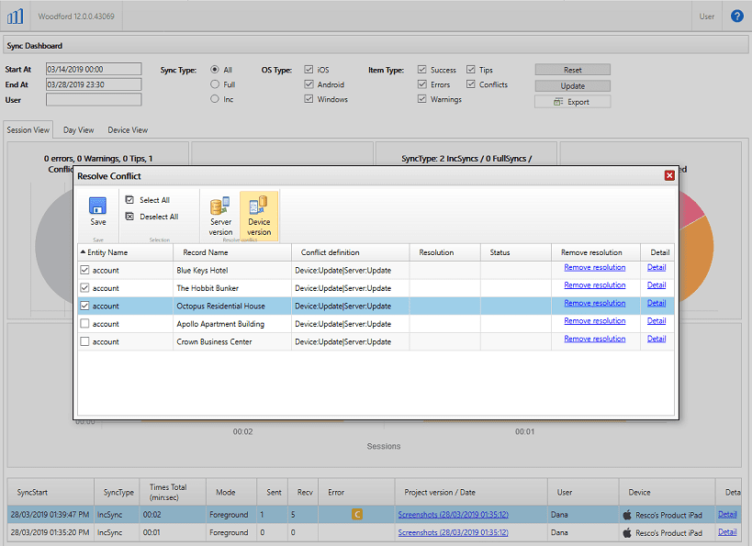The width and height of the screenshot is (752, 546).
Task: Open Detail for Apollo Apartment Building
Action: point(657,321)
